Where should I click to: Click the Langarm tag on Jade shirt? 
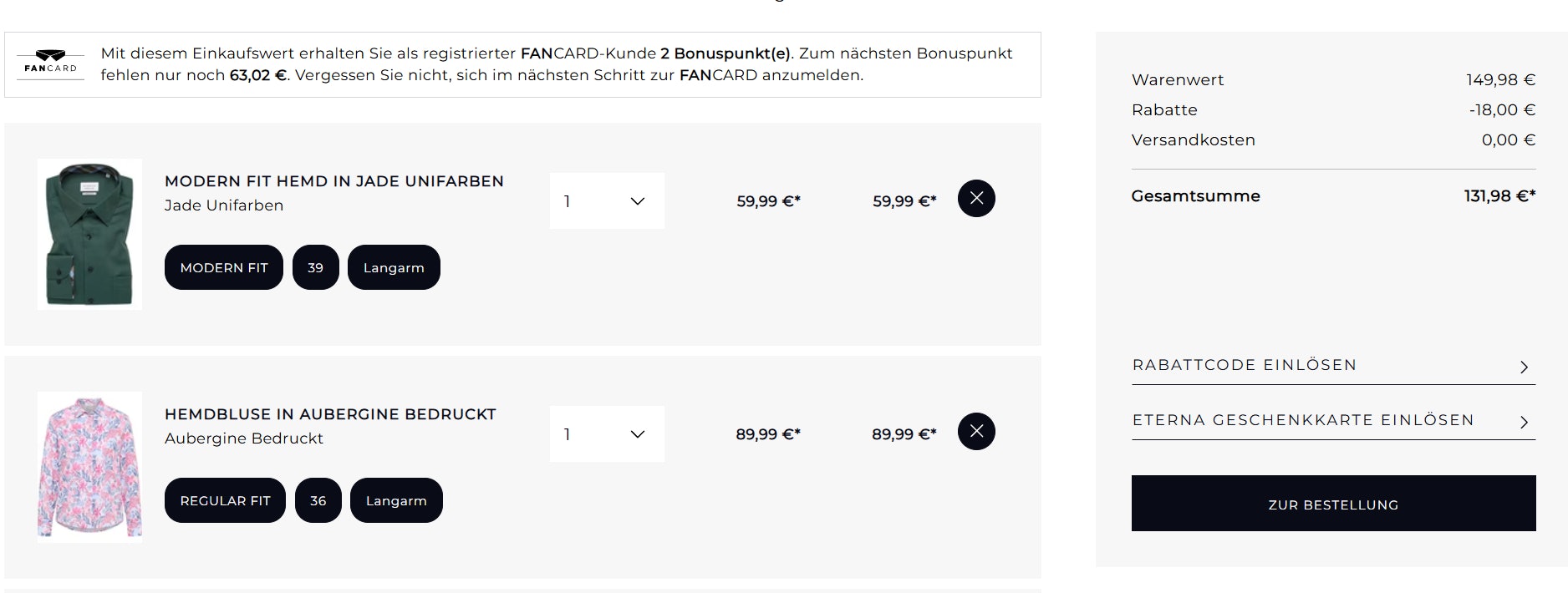(394, 267)
